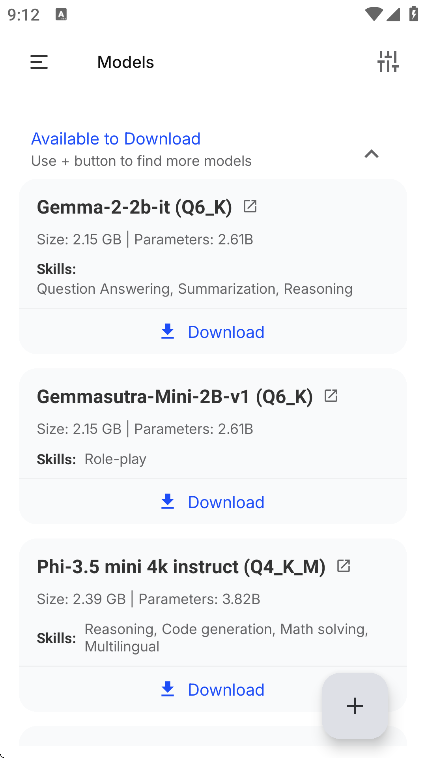Download the Gemma-2-2b-it model
Viewport: 426px width, 758px height.
click(213, 332)
